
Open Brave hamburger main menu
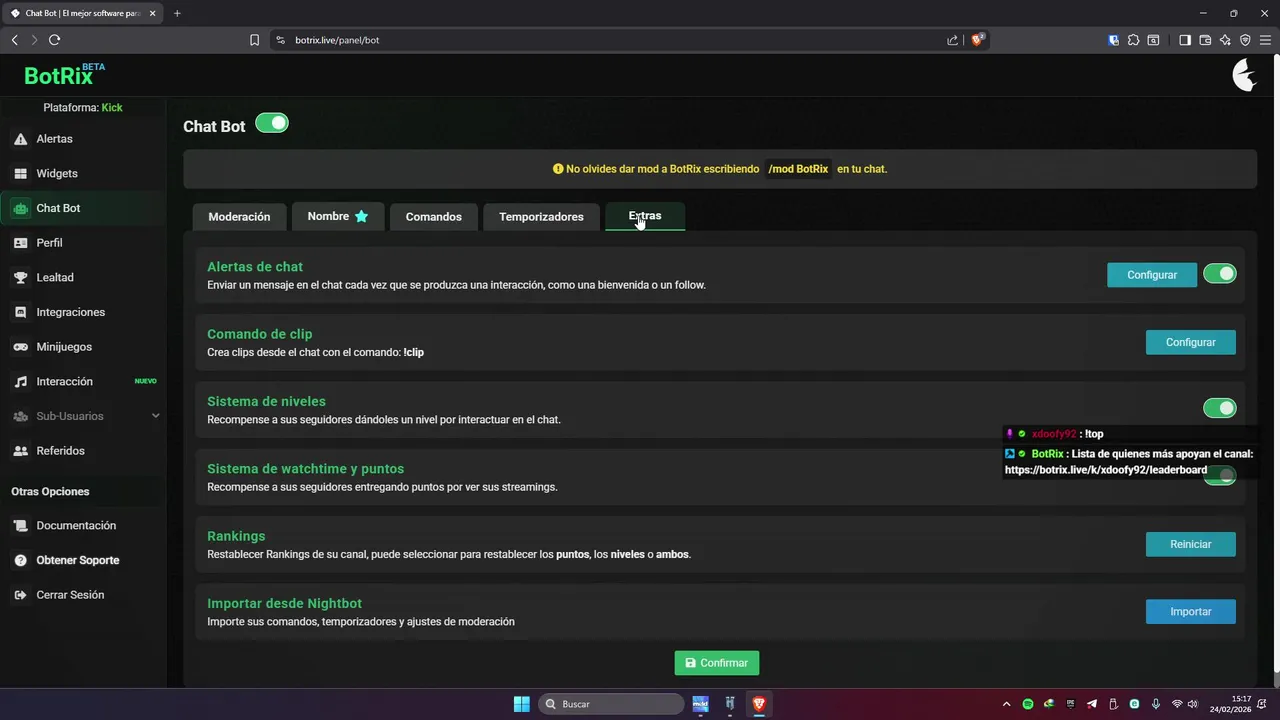1265,40
